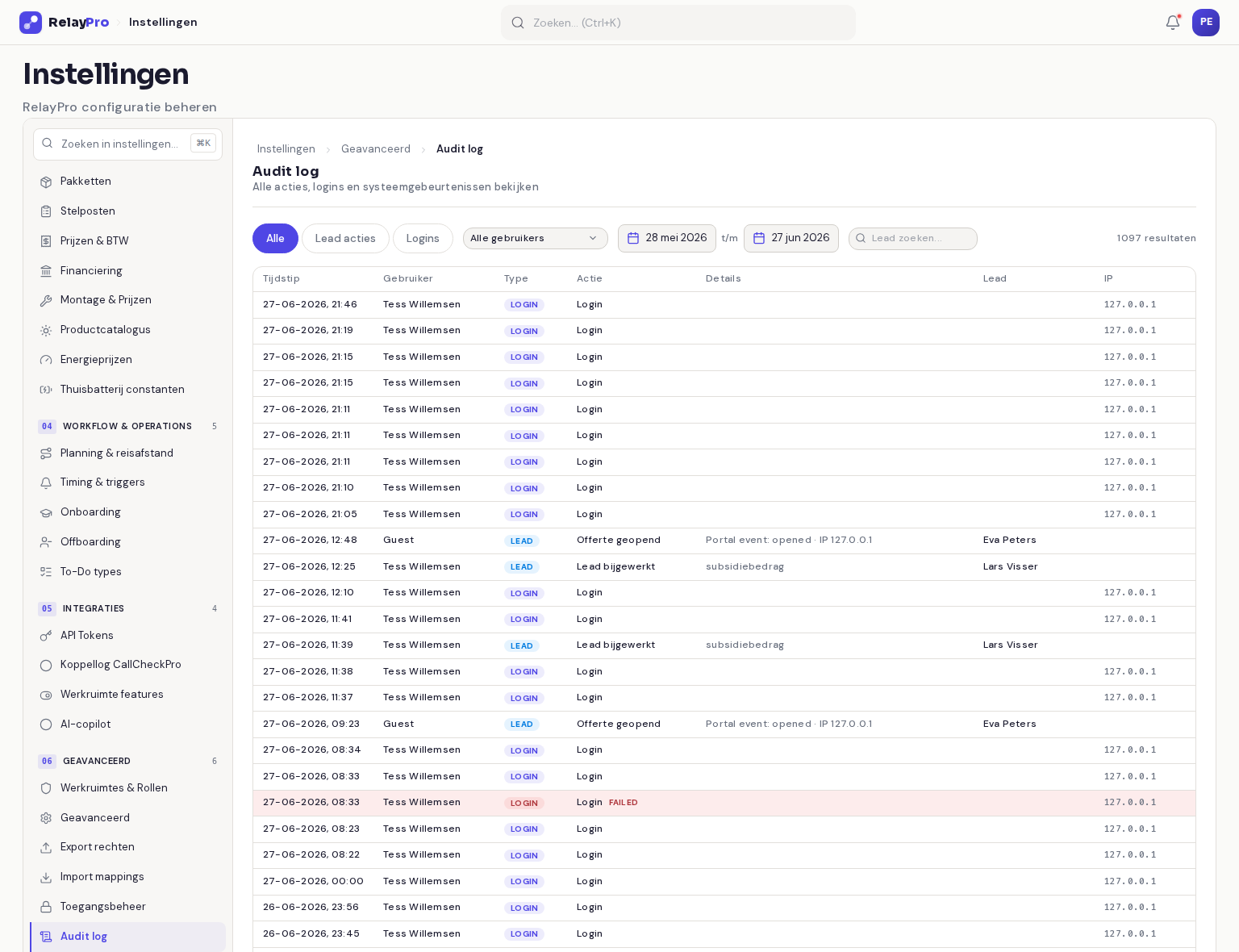Click the Geavanceerd breadcrumb link
The image size is (1239, 952).
[376, 149]
